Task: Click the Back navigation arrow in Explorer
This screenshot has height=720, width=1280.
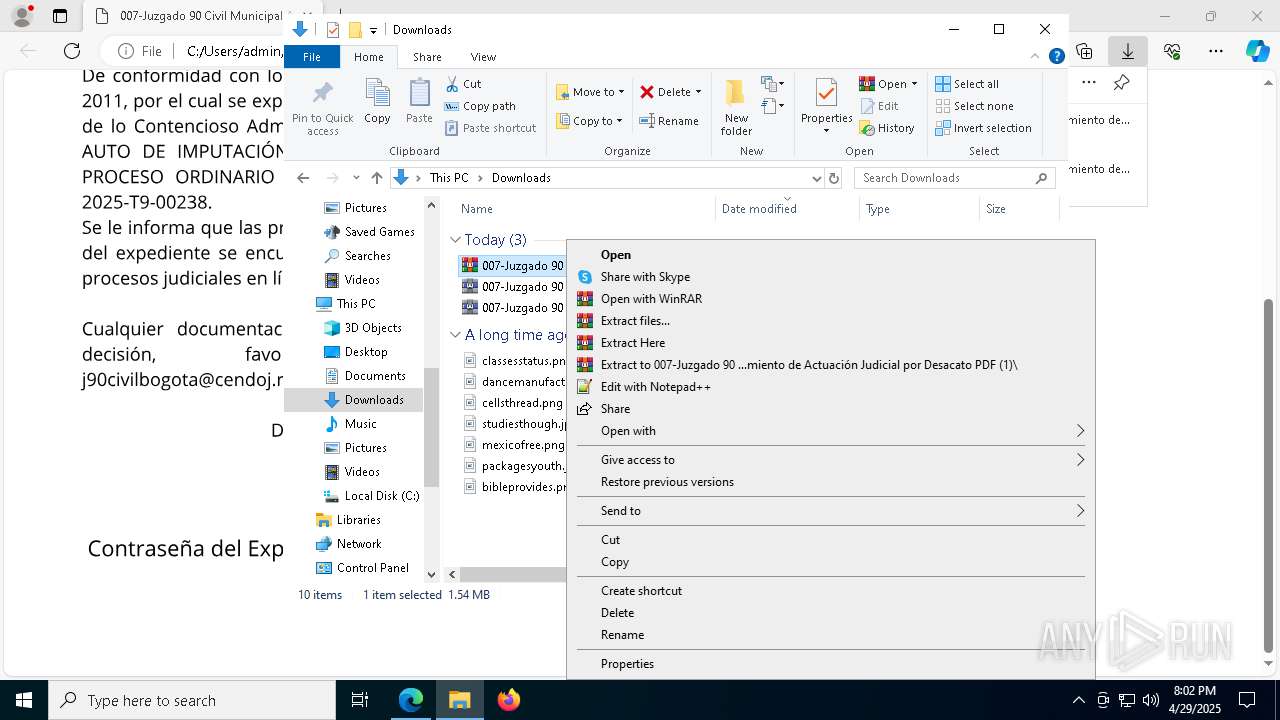Action: pos(303,178)
